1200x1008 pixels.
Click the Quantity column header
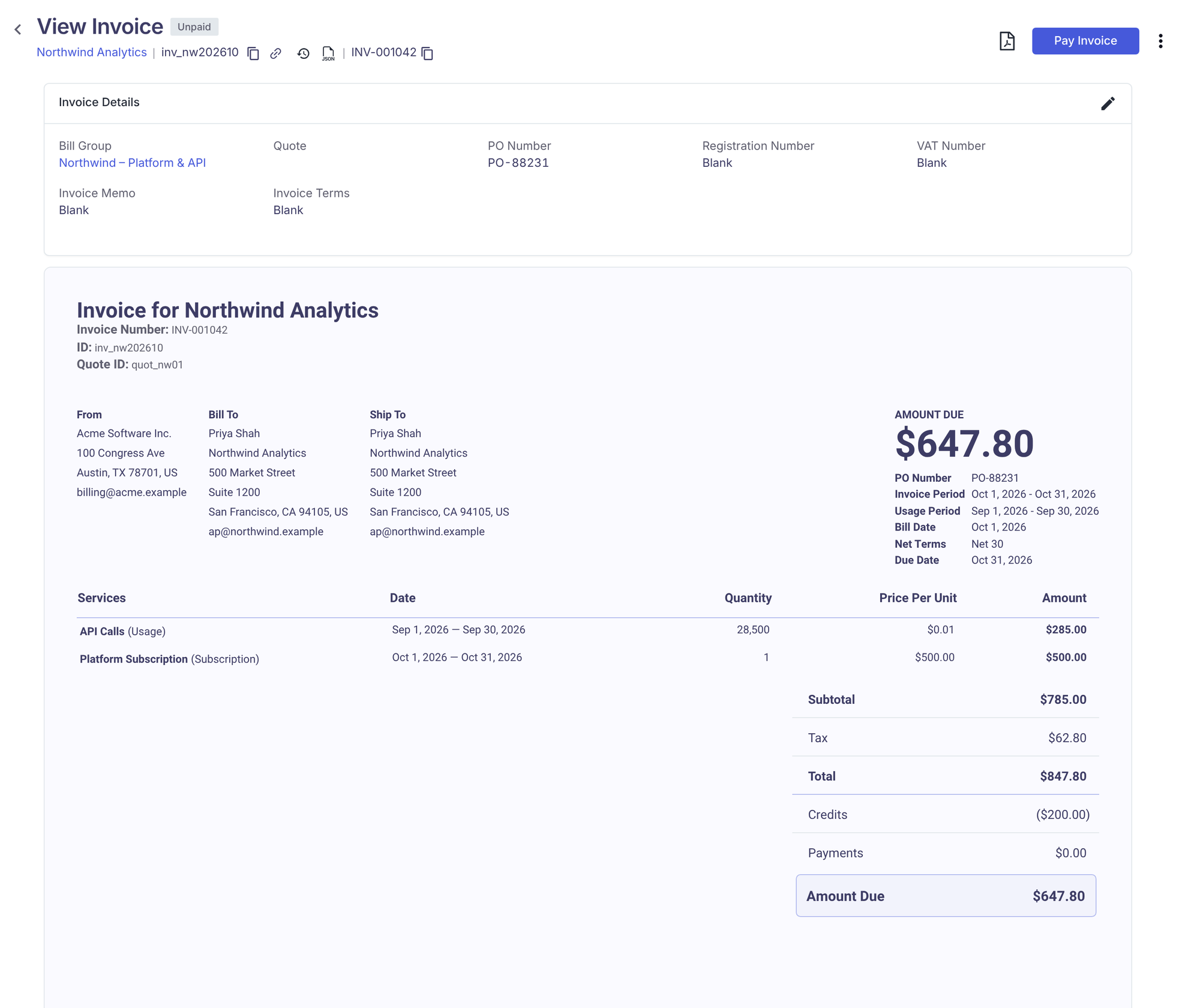click(x=748, y=598)
